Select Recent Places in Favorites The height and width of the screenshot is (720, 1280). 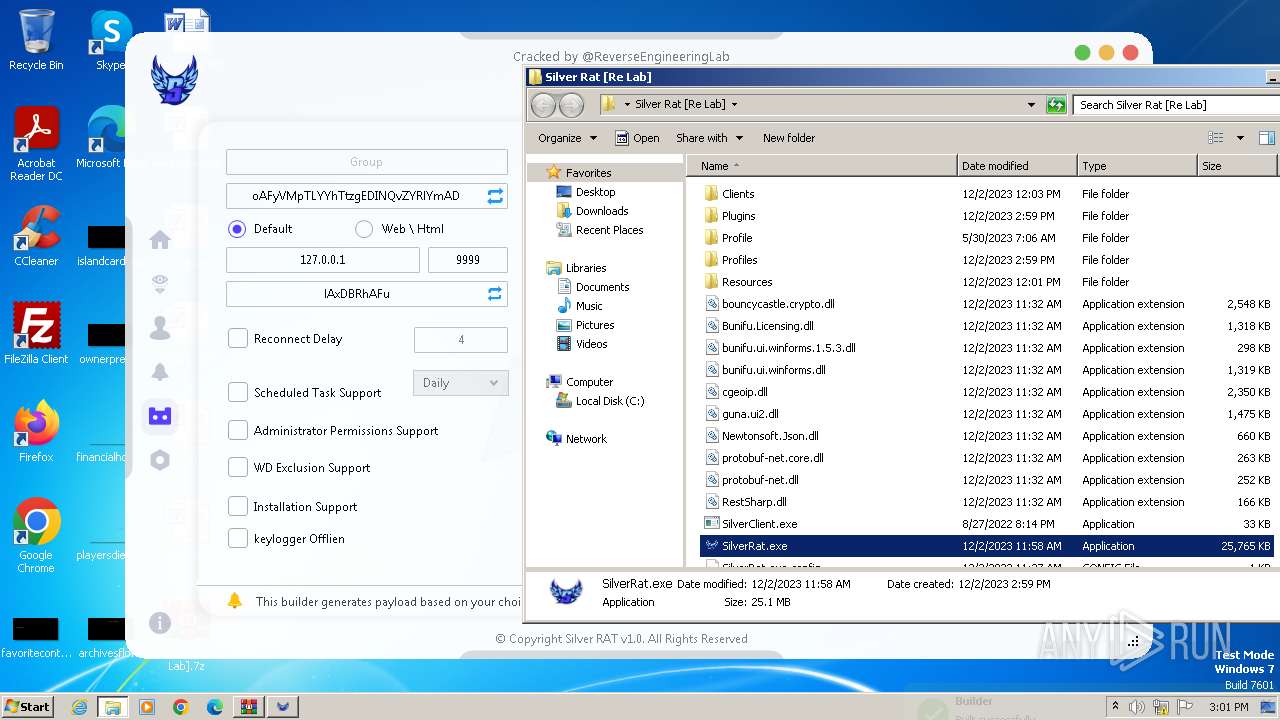(609, 230)
